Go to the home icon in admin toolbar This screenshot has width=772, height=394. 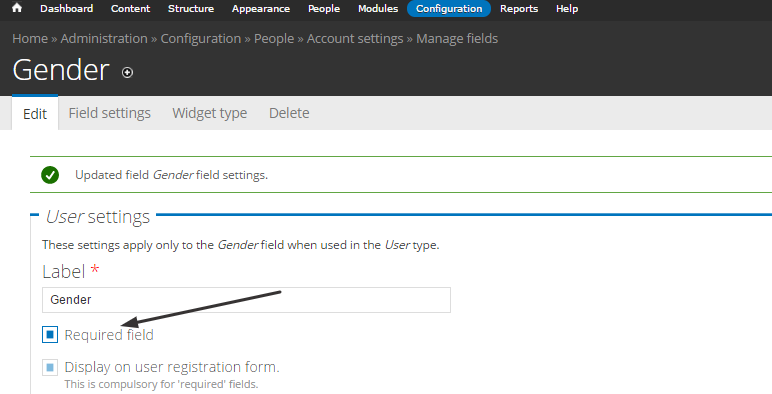[x=17, y=8]
